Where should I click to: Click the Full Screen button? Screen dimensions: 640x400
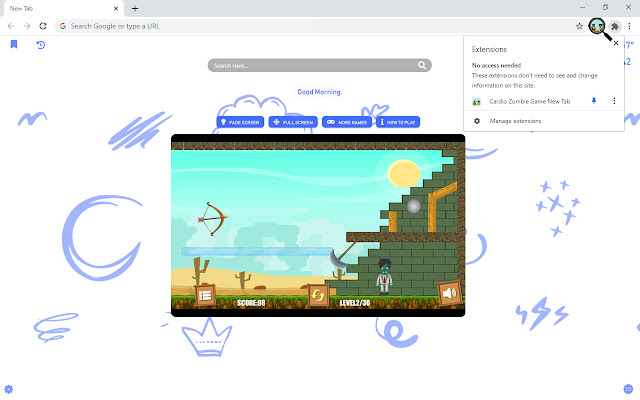(x=293, y=122)
